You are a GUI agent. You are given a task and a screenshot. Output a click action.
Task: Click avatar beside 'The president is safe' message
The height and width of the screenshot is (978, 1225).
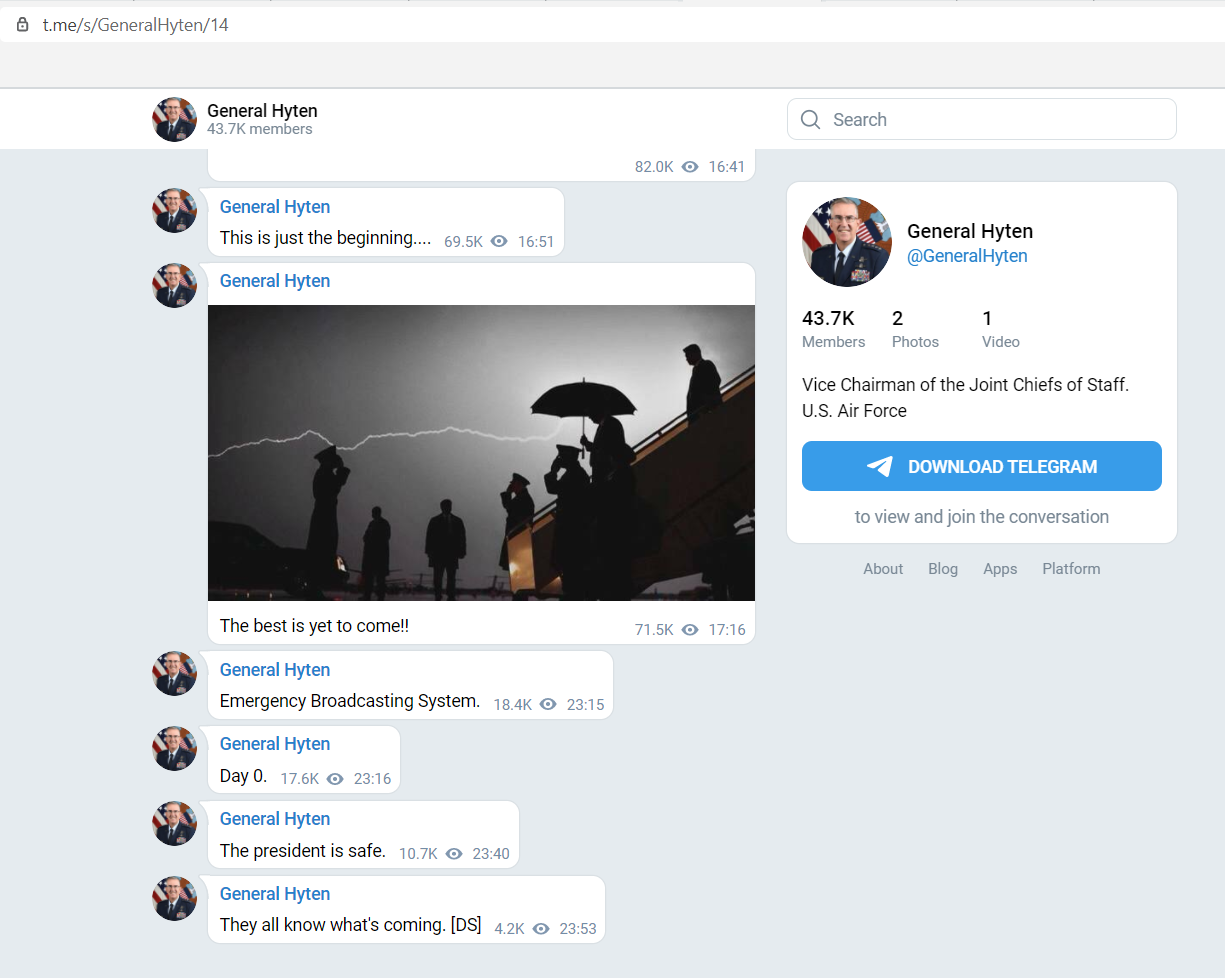[x=174, y=823]
